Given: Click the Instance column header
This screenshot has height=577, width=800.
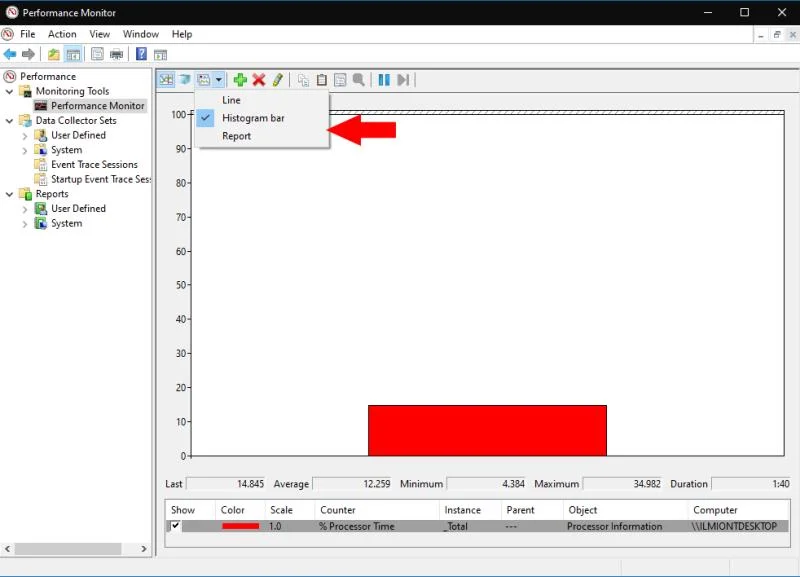Looking at the screenshot, I should point(470,510).
